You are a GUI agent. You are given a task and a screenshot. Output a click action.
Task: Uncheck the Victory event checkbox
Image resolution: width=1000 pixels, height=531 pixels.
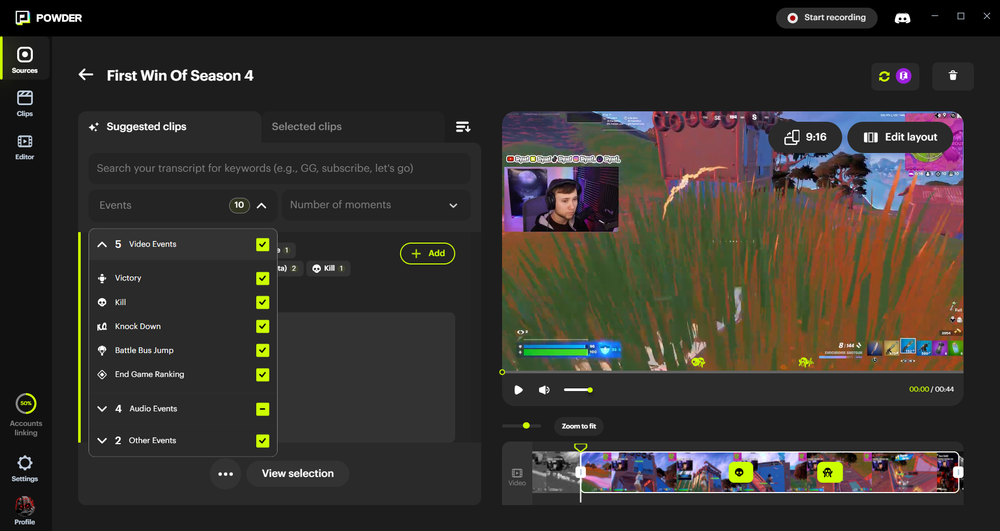tap(262, 278)
